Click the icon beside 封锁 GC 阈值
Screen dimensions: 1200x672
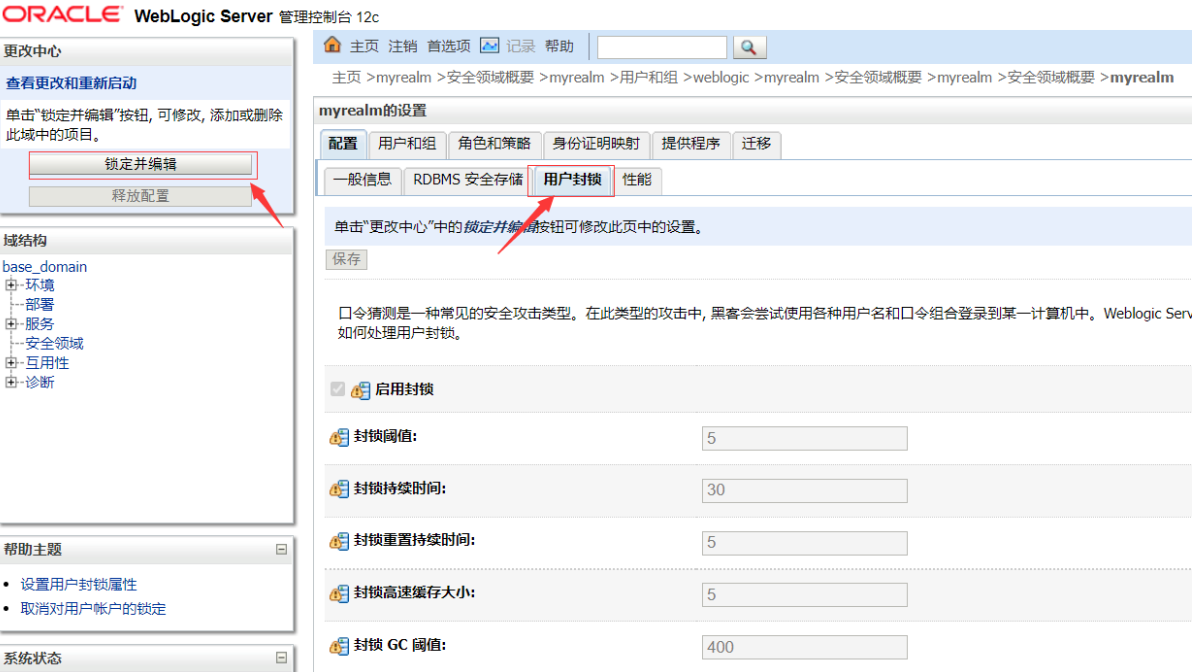pyautogui.click(x=340, y=645)
